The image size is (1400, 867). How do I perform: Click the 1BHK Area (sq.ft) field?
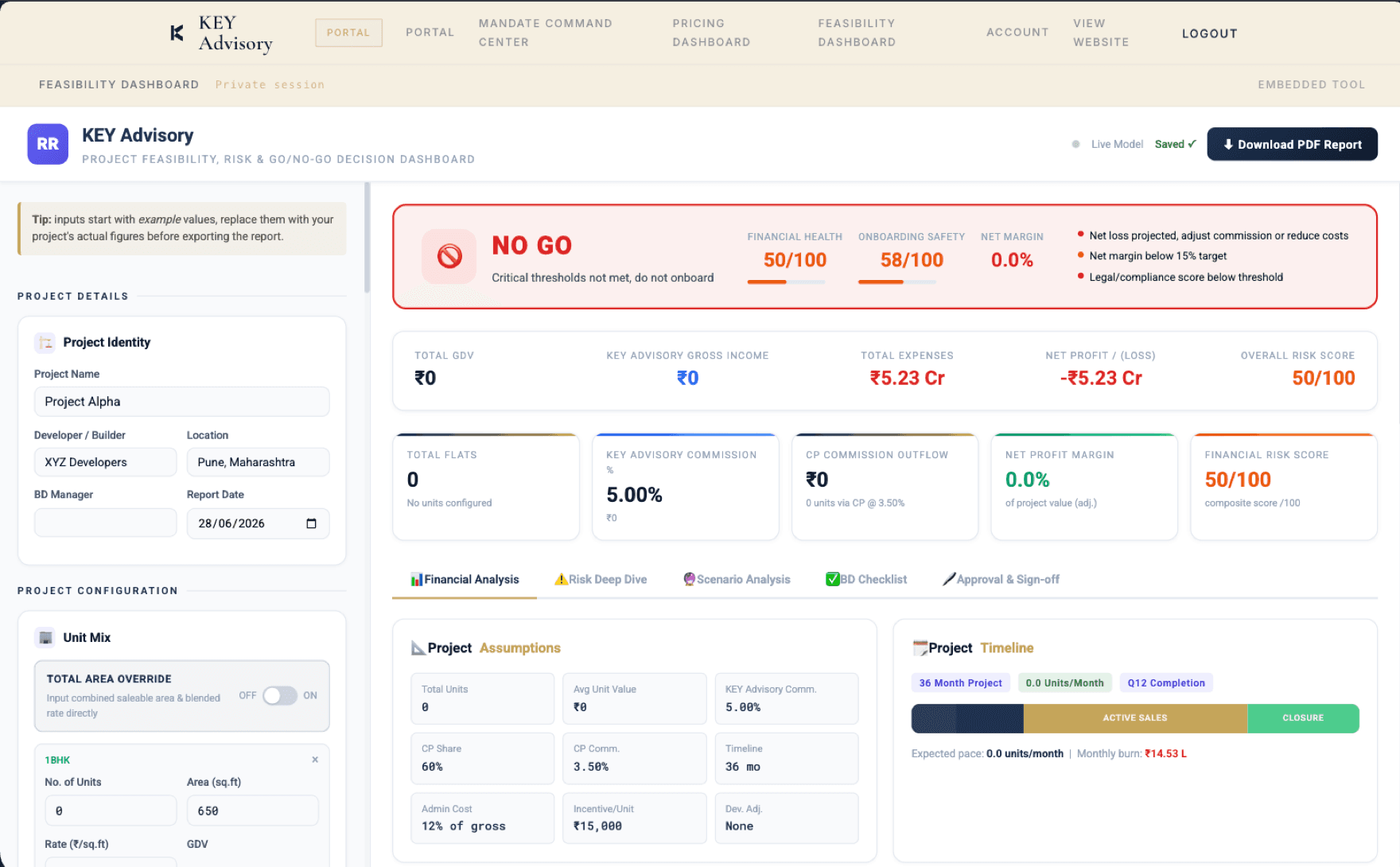point(252,811)
